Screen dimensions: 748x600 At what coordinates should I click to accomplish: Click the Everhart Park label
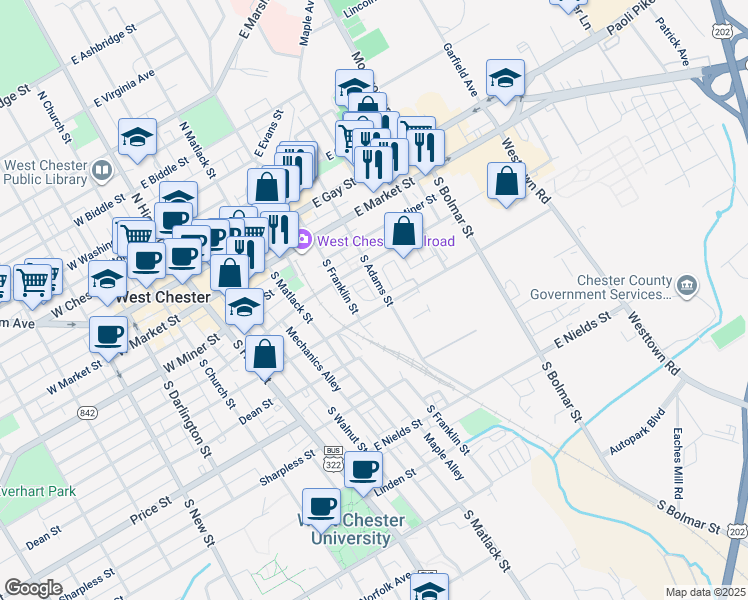click(37, 491)
